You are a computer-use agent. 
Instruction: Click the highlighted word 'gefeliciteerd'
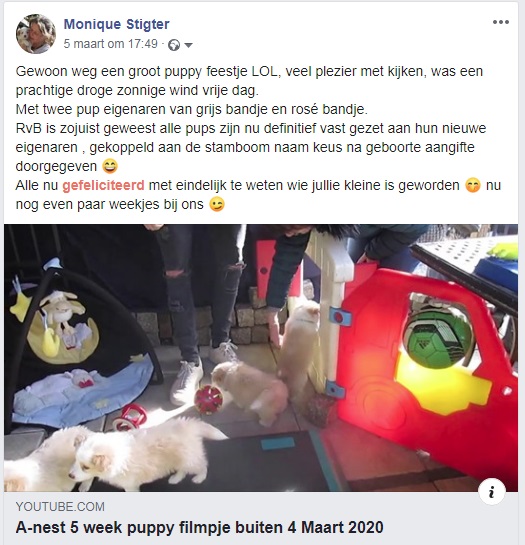click(x=103, y=185)
